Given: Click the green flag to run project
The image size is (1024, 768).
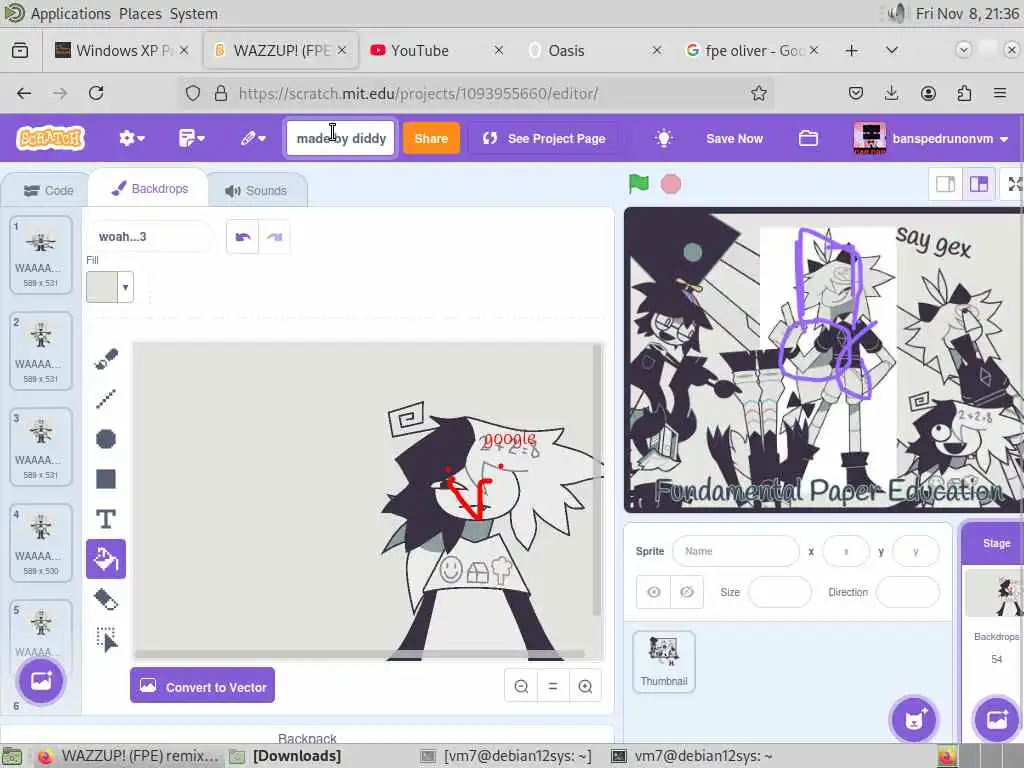Looking at the screenshot, I should (639, 184).
